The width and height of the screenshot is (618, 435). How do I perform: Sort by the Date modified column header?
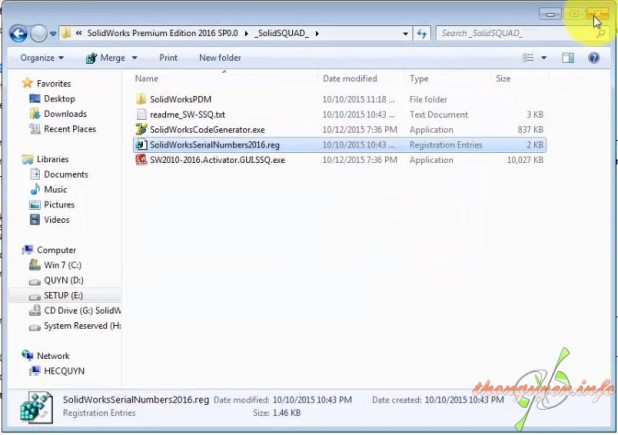click(350, 79)
